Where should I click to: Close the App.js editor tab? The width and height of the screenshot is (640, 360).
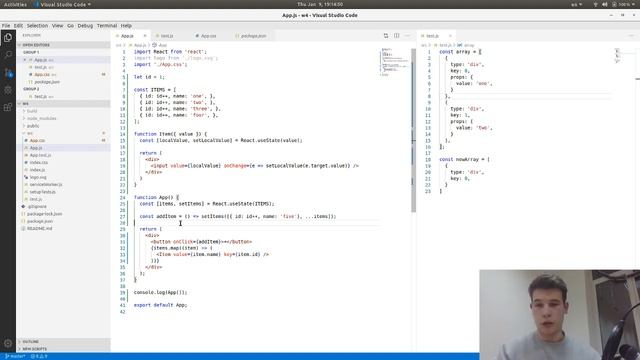point(144,36)
